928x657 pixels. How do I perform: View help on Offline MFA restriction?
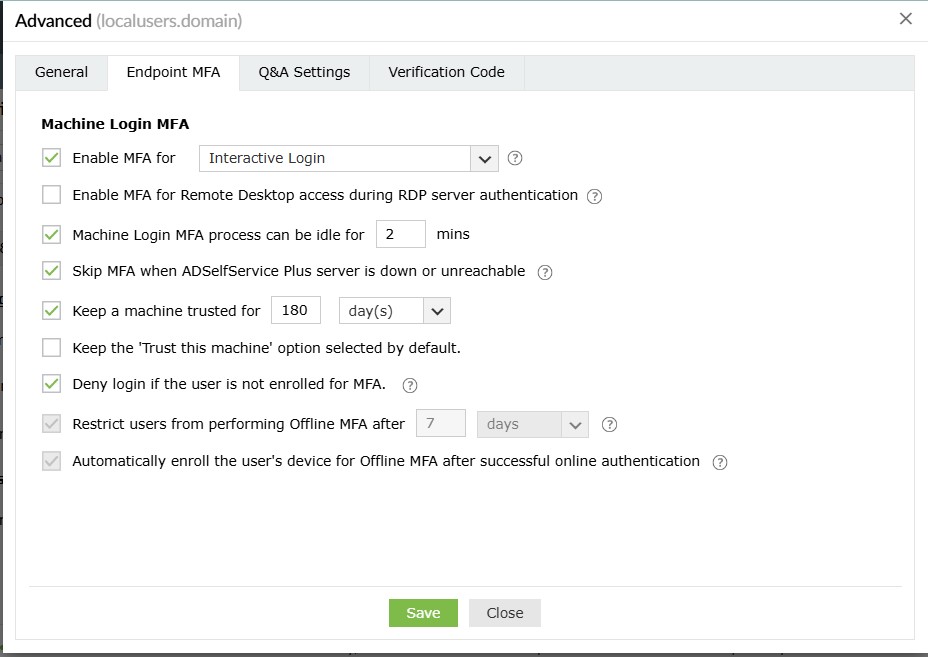[609, 423]
